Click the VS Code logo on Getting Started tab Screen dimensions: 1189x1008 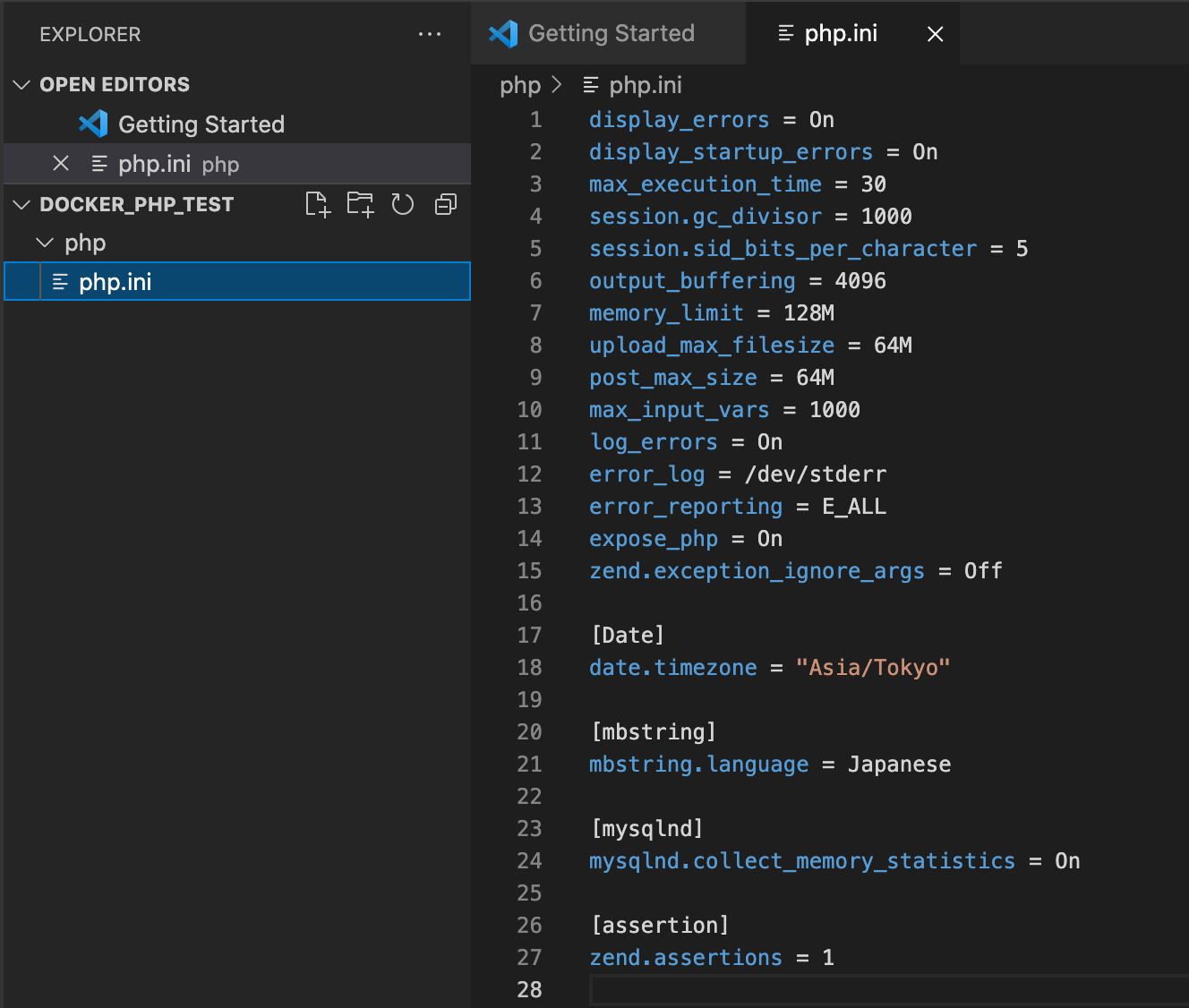tap(503, 33)
